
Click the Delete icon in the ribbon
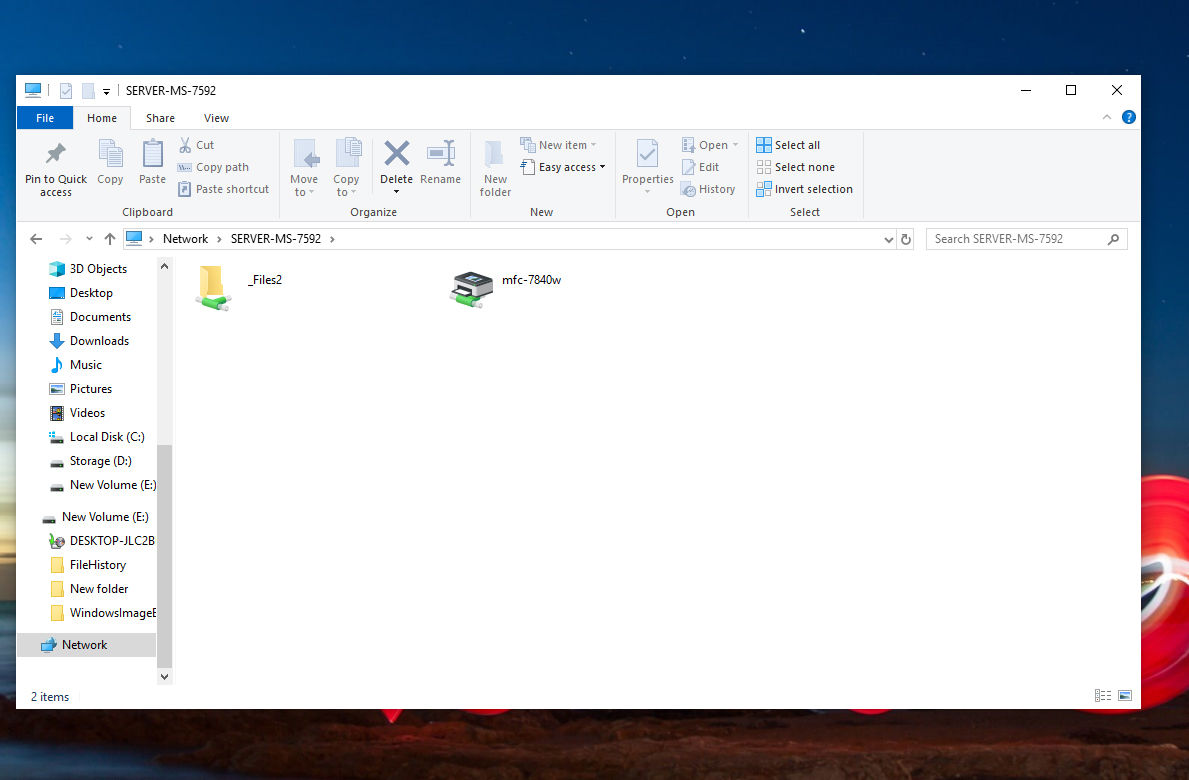397,154
